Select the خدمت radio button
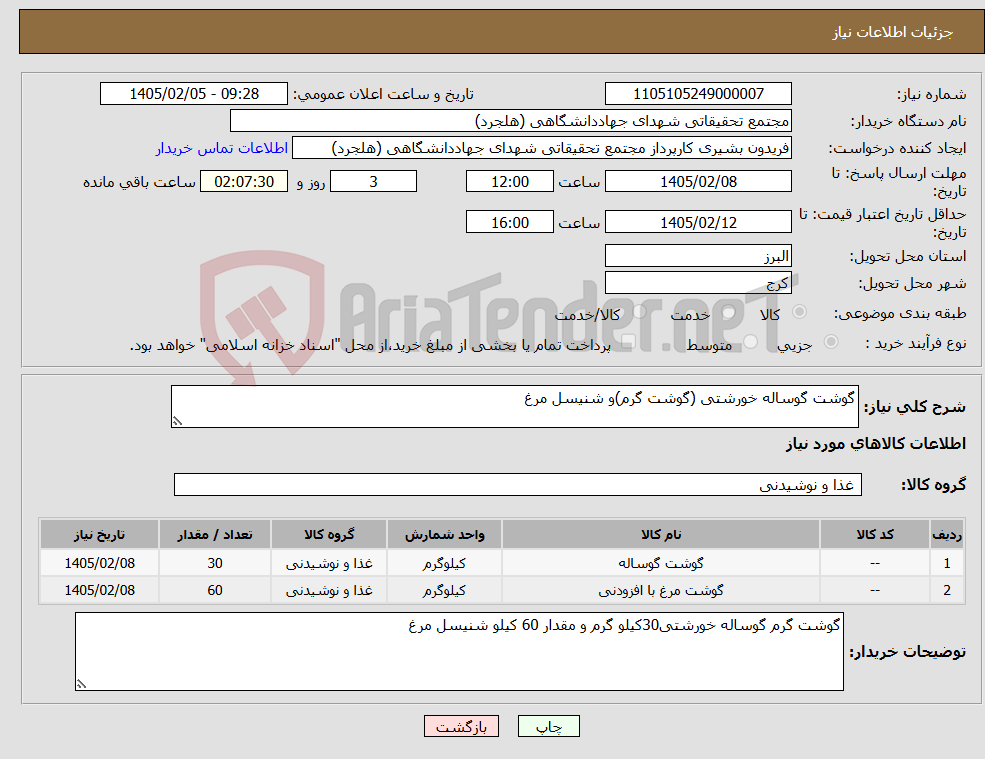The image size is (985, 759). pyautogui.click(x=729, y=312)
